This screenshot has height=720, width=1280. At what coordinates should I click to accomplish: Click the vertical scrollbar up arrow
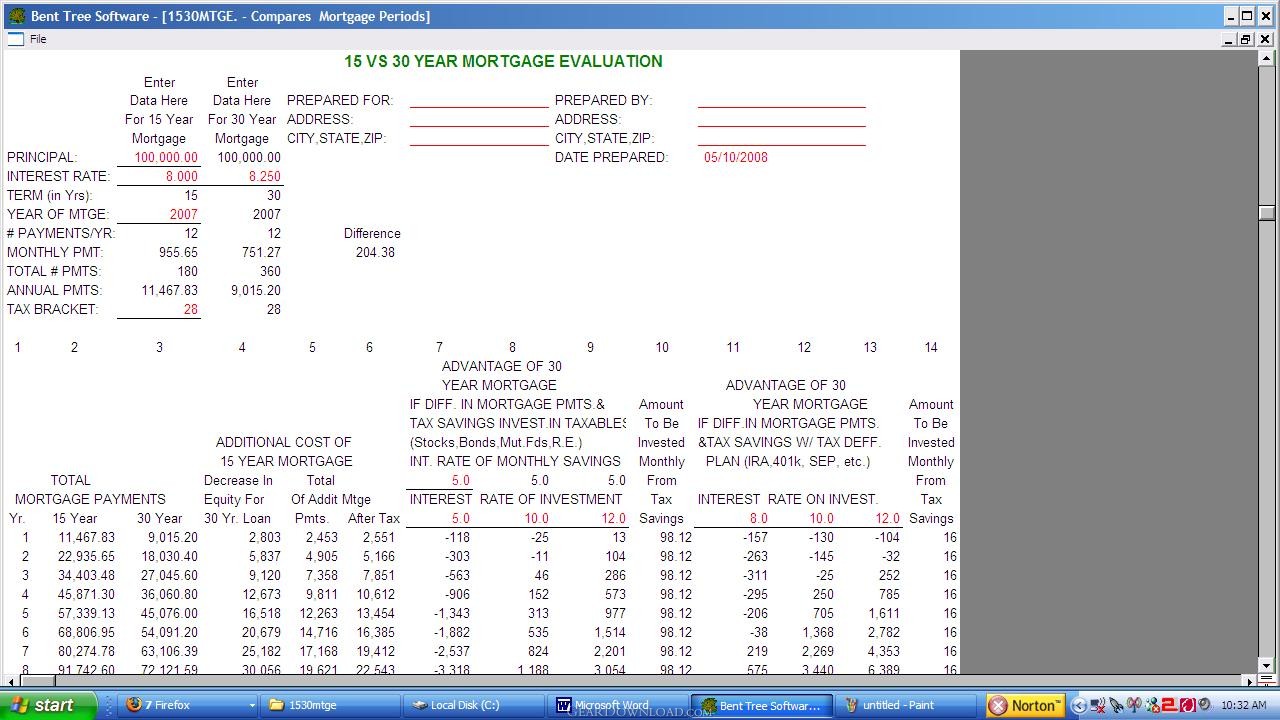(1267, 58)
